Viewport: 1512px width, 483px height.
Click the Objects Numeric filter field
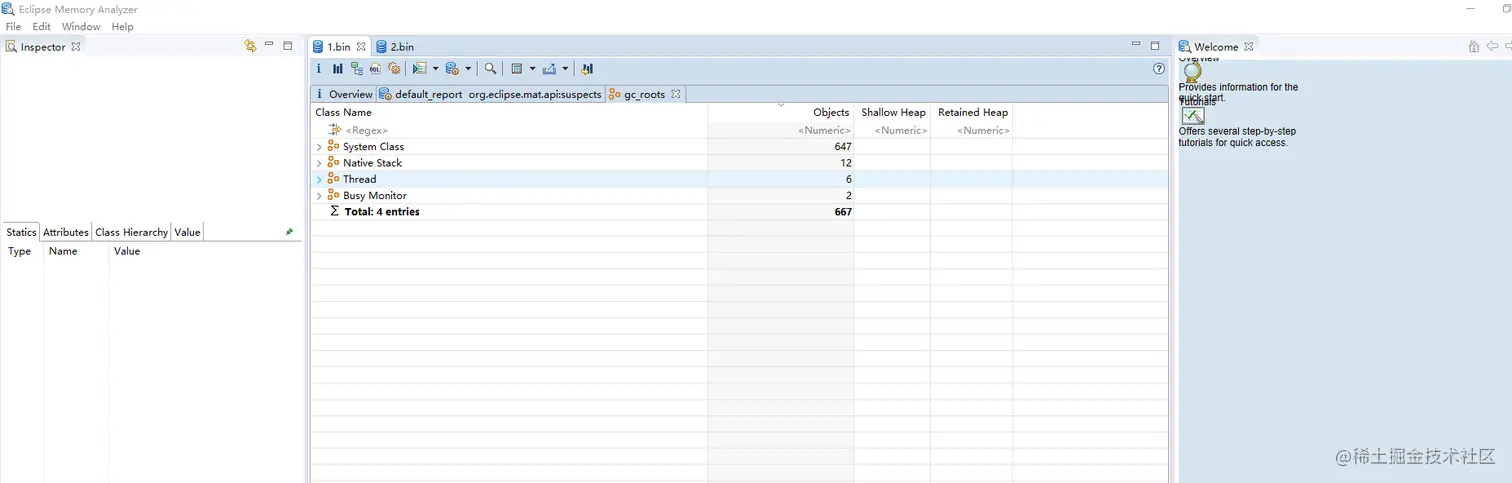coord(781,130)
